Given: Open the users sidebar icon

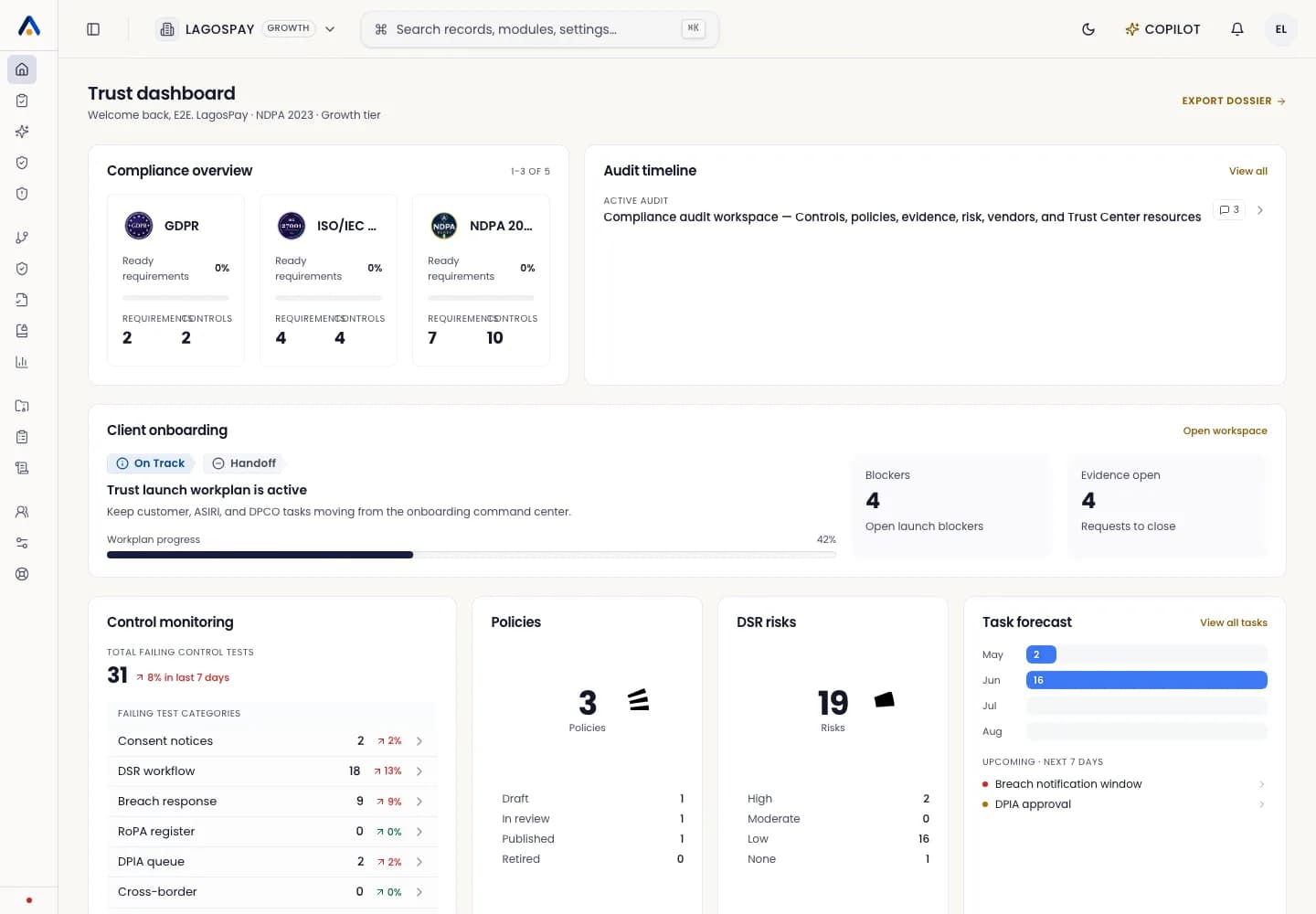Looking at the screenshot, I should 22,512.
